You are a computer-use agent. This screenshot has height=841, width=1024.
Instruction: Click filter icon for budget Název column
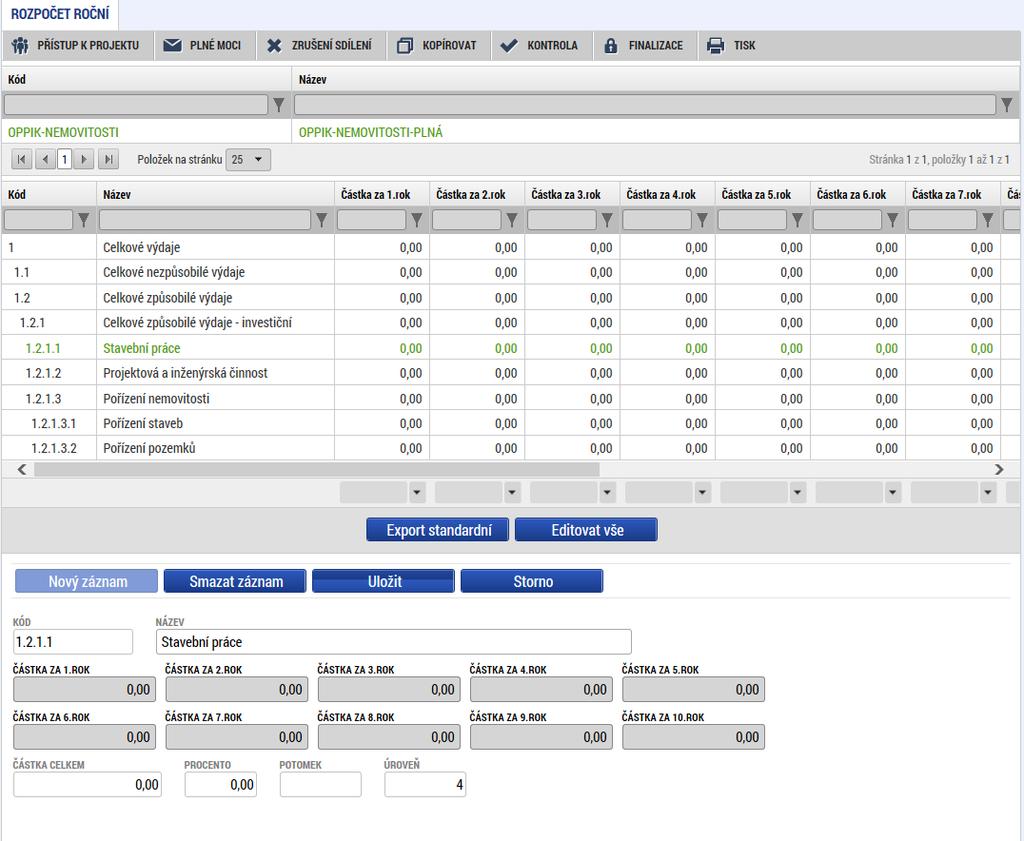(321, 220)
